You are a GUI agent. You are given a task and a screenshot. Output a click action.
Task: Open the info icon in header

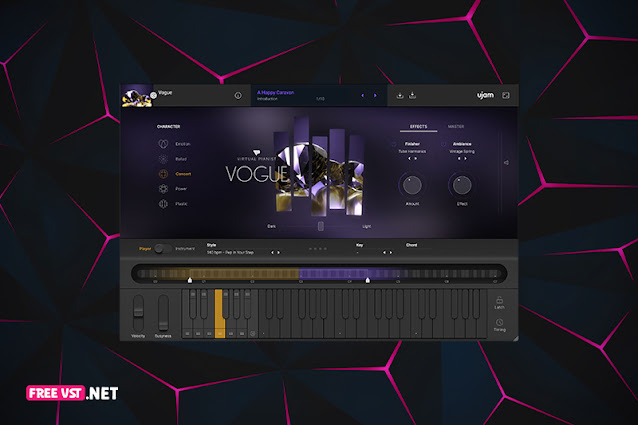click(x=238, y=96)
